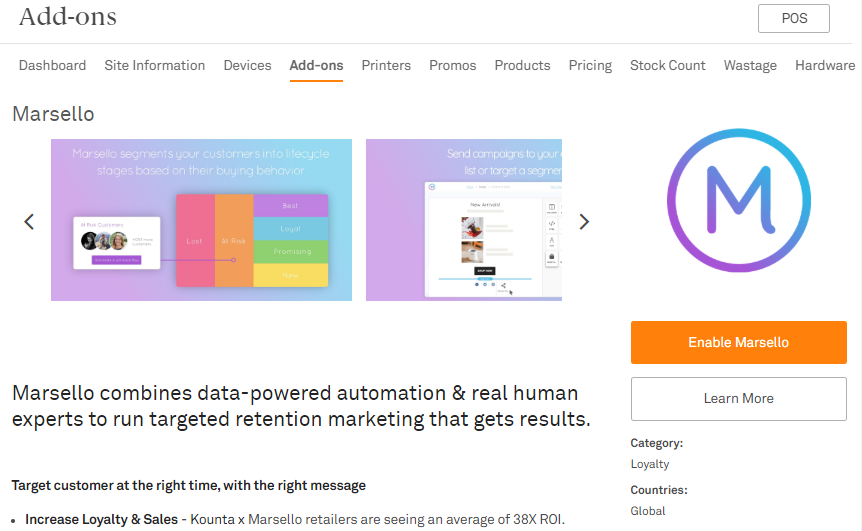Open the Wastage tab
862x531 pixels.
pos(750,65)
